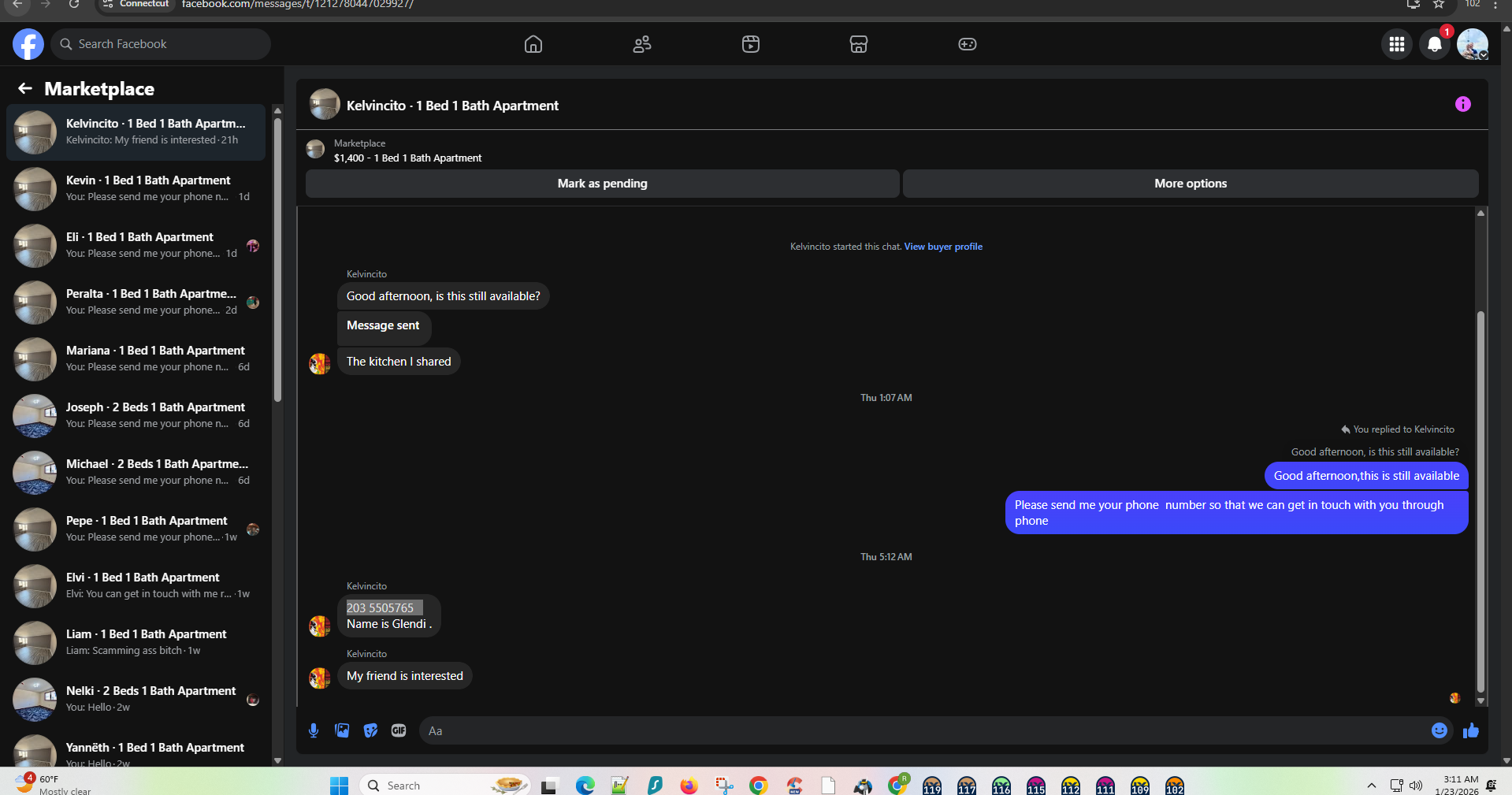The image size is (1512, 795).
Task: Choose a sticker from the sticker icon
Action: coord(370,730)
